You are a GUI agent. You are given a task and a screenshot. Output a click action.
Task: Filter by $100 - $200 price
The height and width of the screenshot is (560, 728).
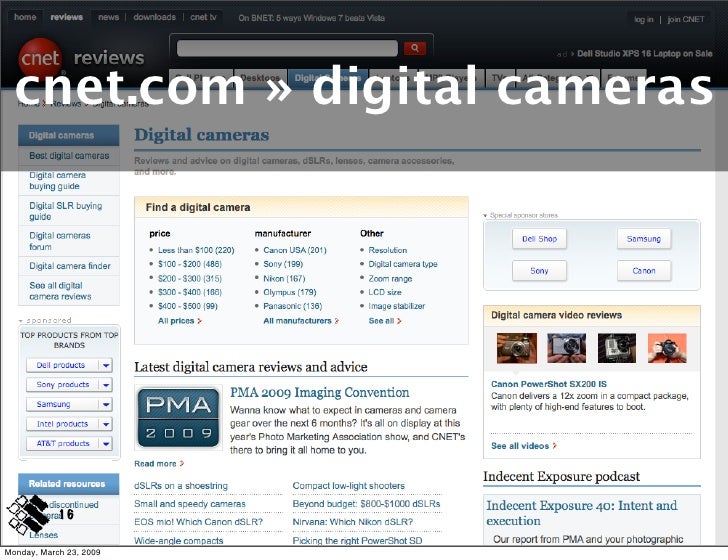tap(190, 264)
